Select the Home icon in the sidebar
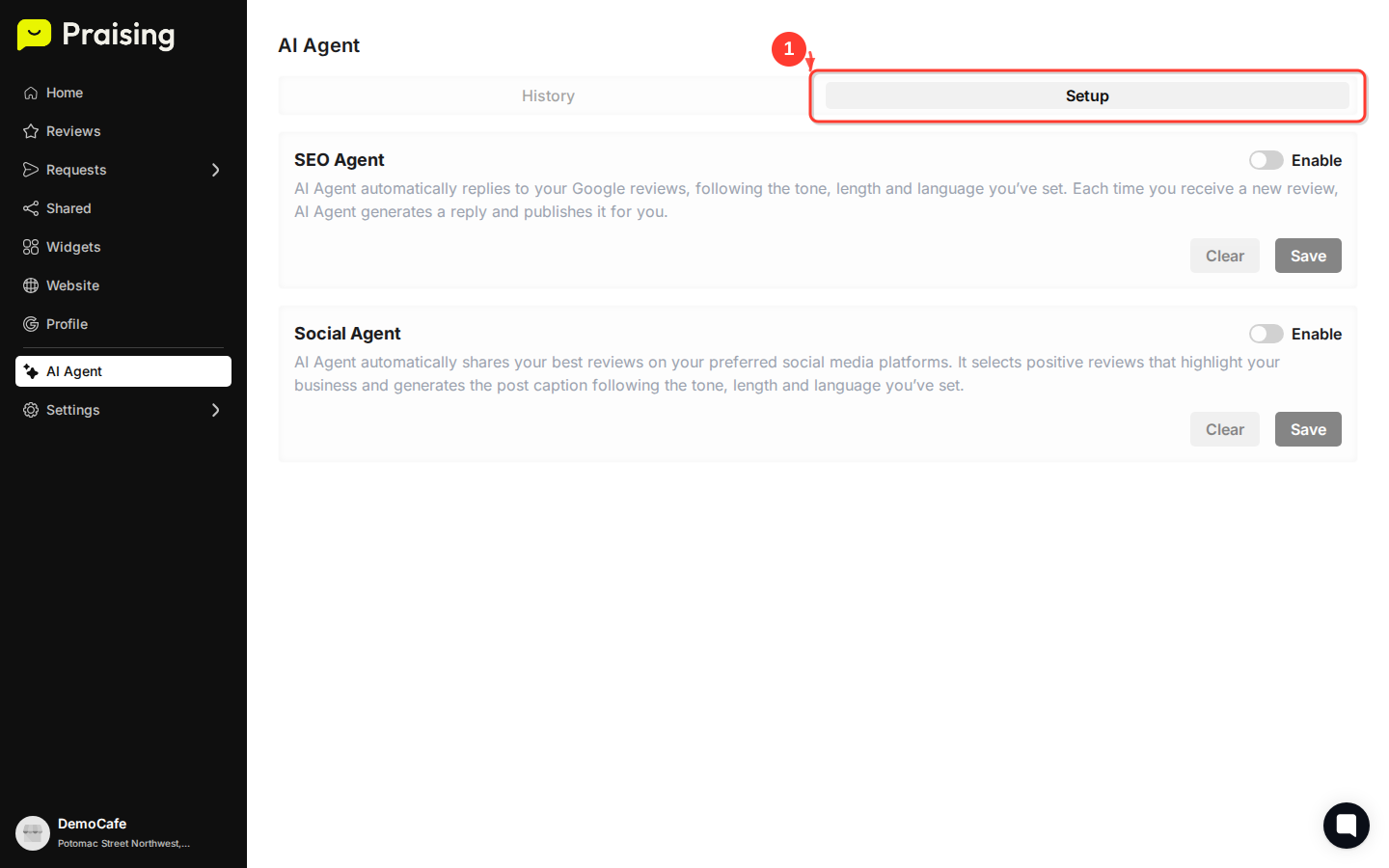The width and height of the screenshot is (1389, 868). pyautogui.click(x=32, y=93)
